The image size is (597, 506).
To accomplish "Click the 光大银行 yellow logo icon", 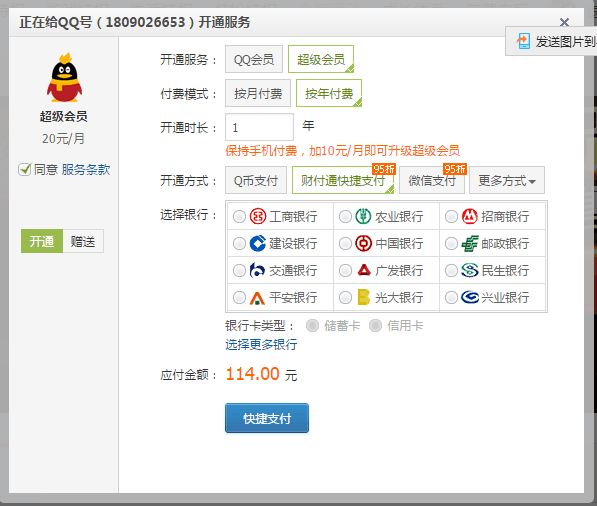I will [x=364, y=297].
